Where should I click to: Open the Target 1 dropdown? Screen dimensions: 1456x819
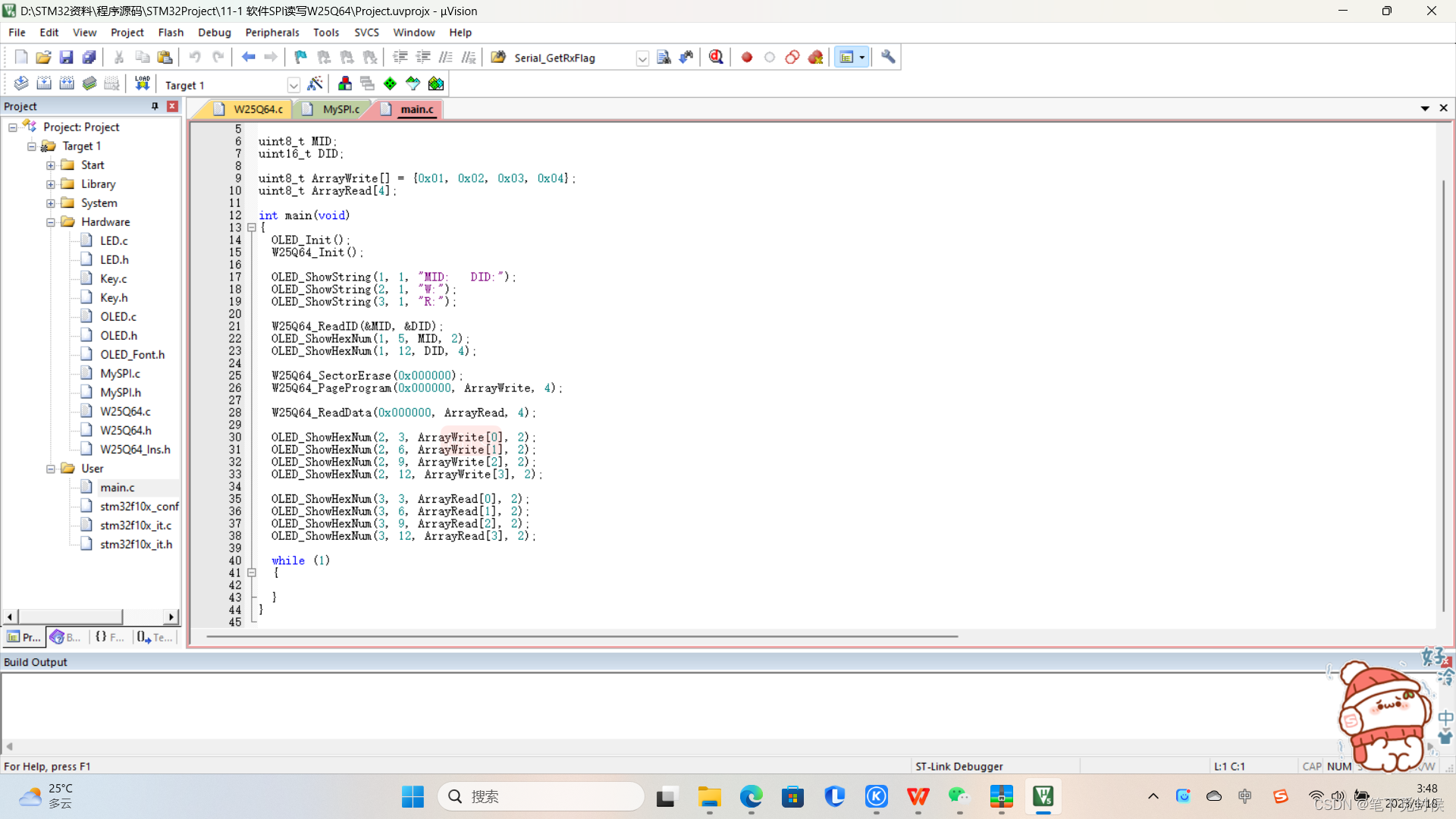point(293,85)
